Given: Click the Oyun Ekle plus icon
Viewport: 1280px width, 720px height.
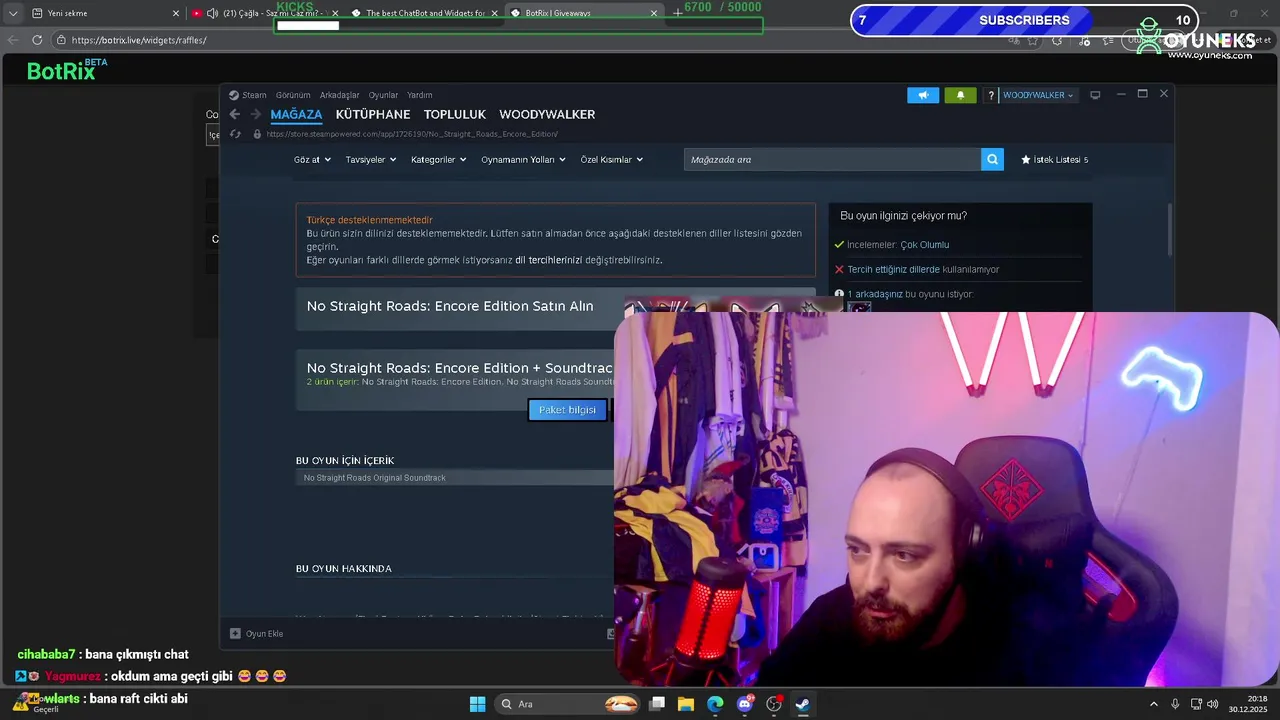Looking at the screenshot, I should pyautogui.click(x=235, y=633).
